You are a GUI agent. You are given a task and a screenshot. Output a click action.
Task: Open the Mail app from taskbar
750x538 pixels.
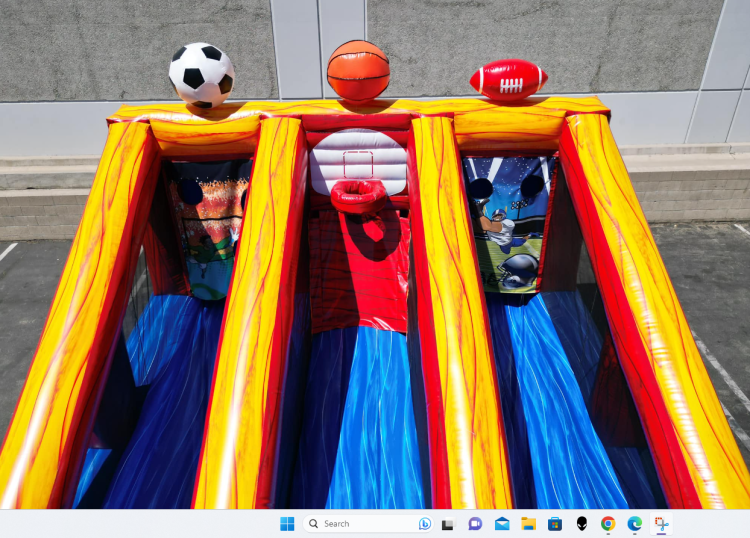click(x=502, y=523)
